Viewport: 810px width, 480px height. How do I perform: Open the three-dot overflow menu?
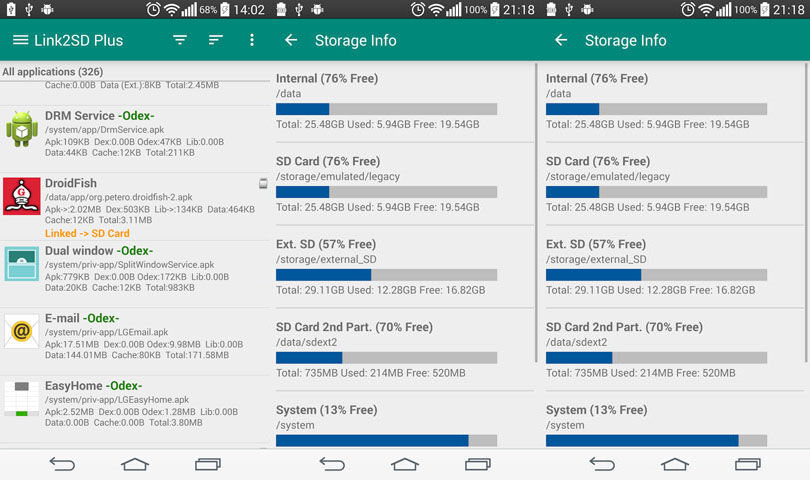[252, 40]
